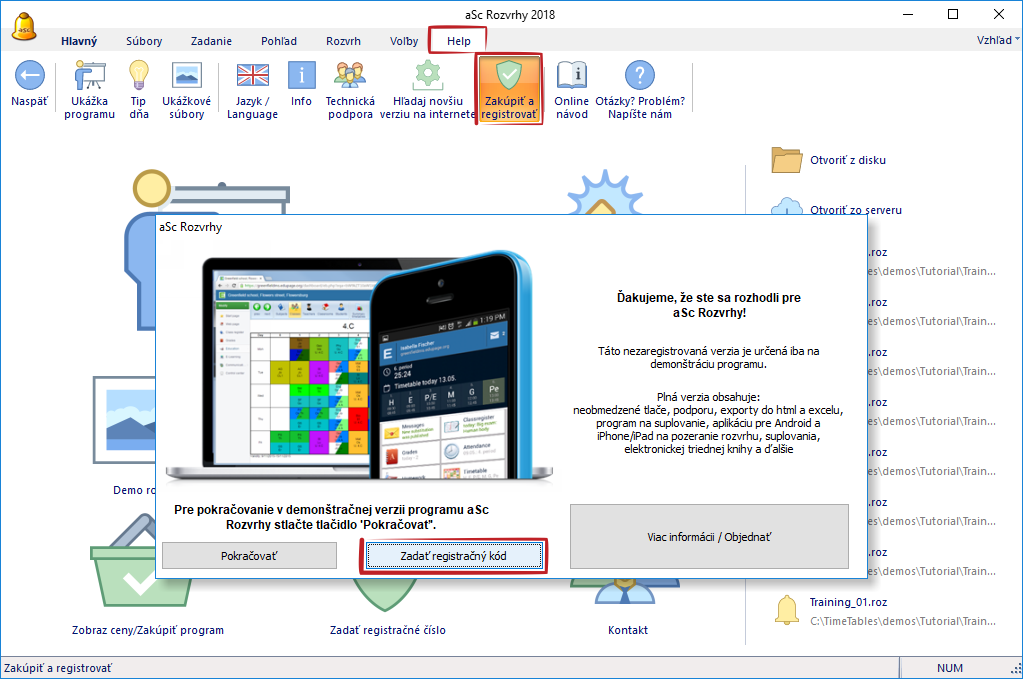Switch to the Help tab
This screenshot has height=679, width=1023.
458,41
